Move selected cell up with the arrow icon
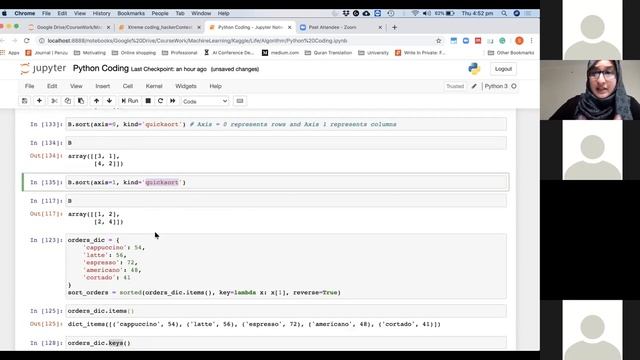This screenshot has height=360, width=640. 96,101
